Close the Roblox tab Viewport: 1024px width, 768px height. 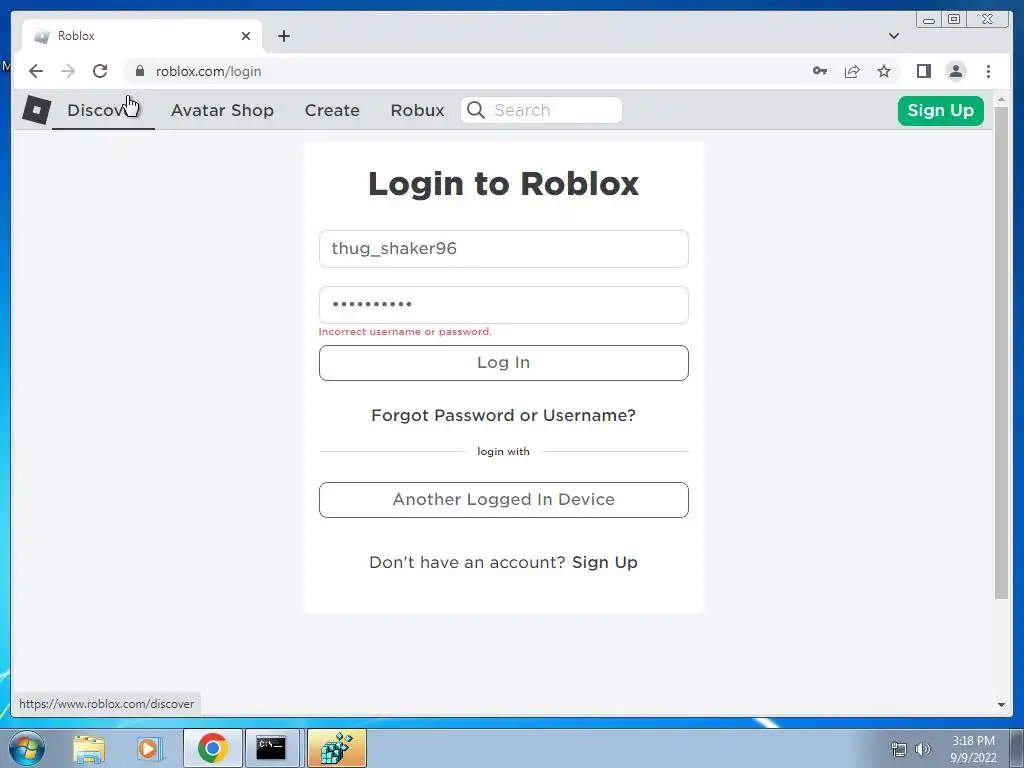click(246, 36)
